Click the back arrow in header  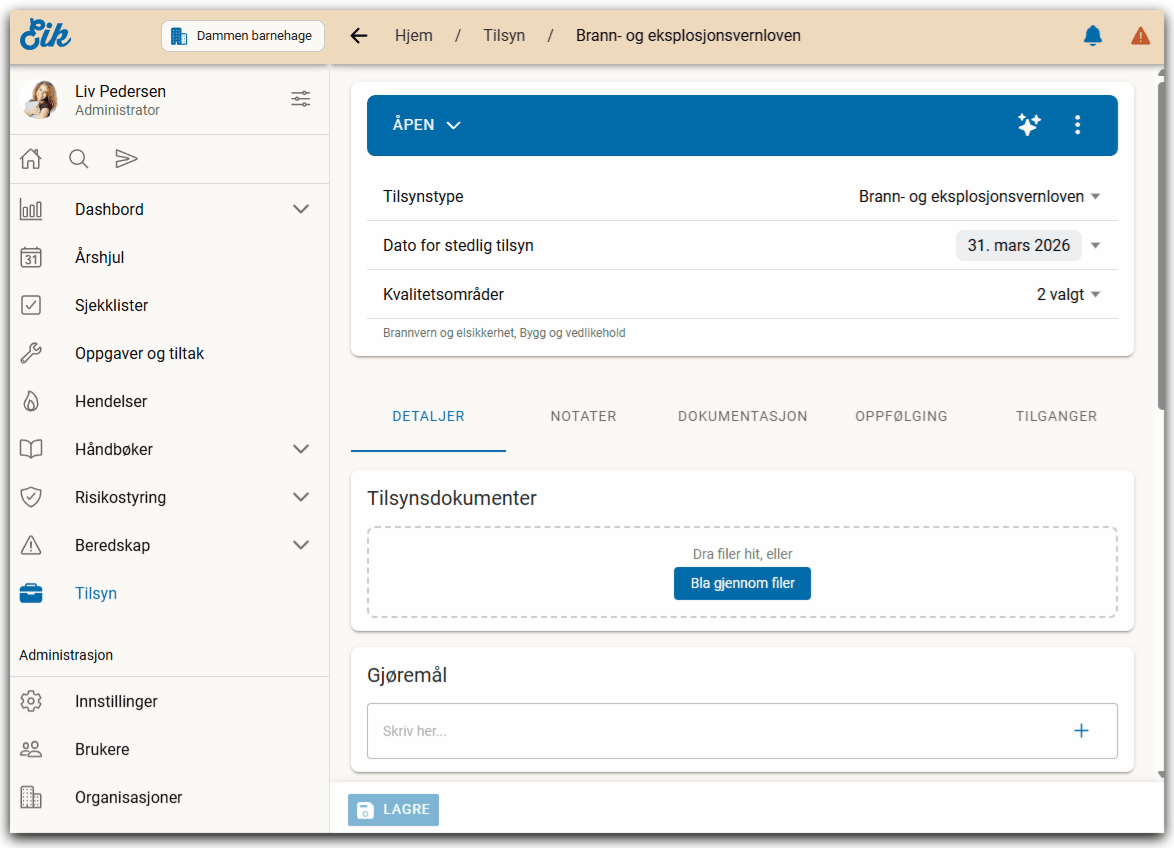[x=359, y=36]
